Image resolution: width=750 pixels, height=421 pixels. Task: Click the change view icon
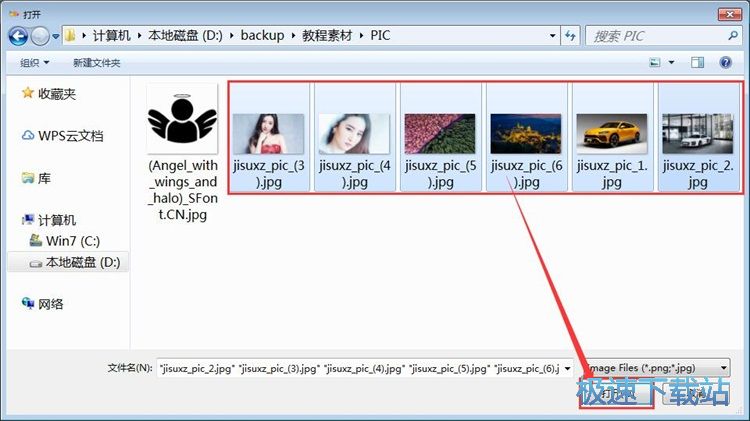(654, 63)
